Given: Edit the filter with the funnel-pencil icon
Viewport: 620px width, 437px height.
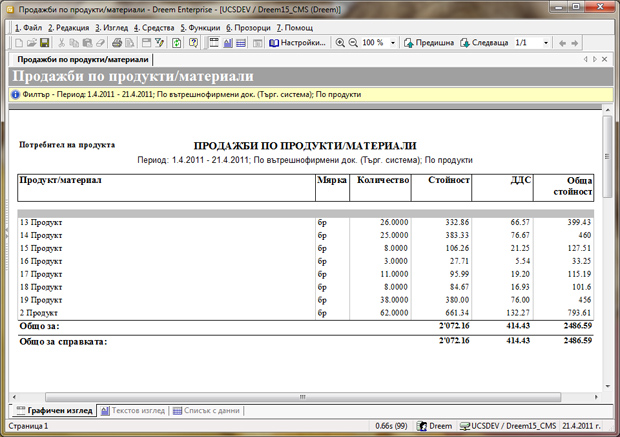Looking at the screenshot, I should 159,43.
